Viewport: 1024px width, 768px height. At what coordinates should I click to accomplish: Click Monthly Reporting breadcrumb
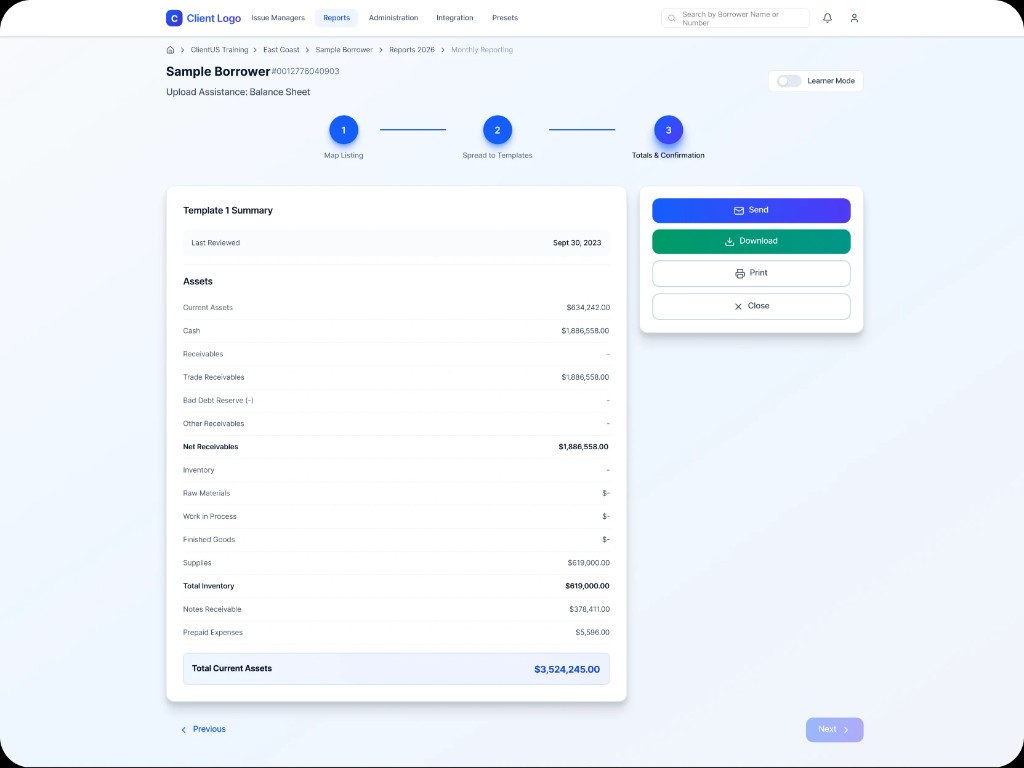482,50
